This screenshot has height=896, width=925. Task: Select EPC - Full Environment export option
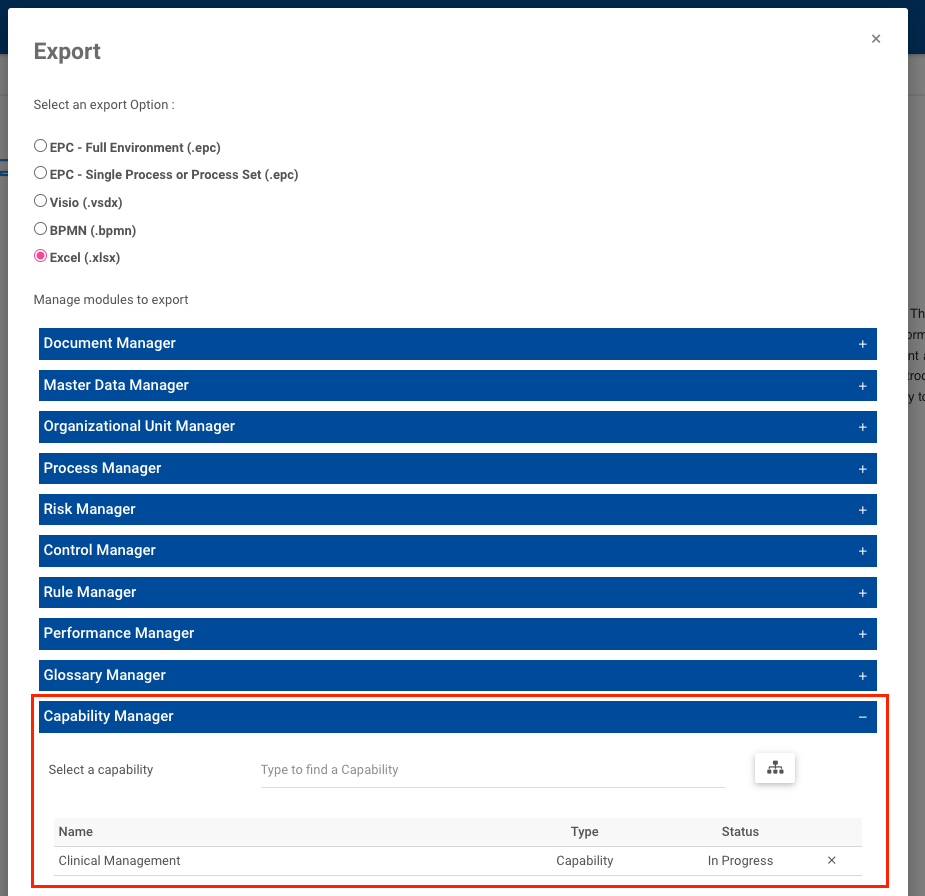tap(40, 143)
